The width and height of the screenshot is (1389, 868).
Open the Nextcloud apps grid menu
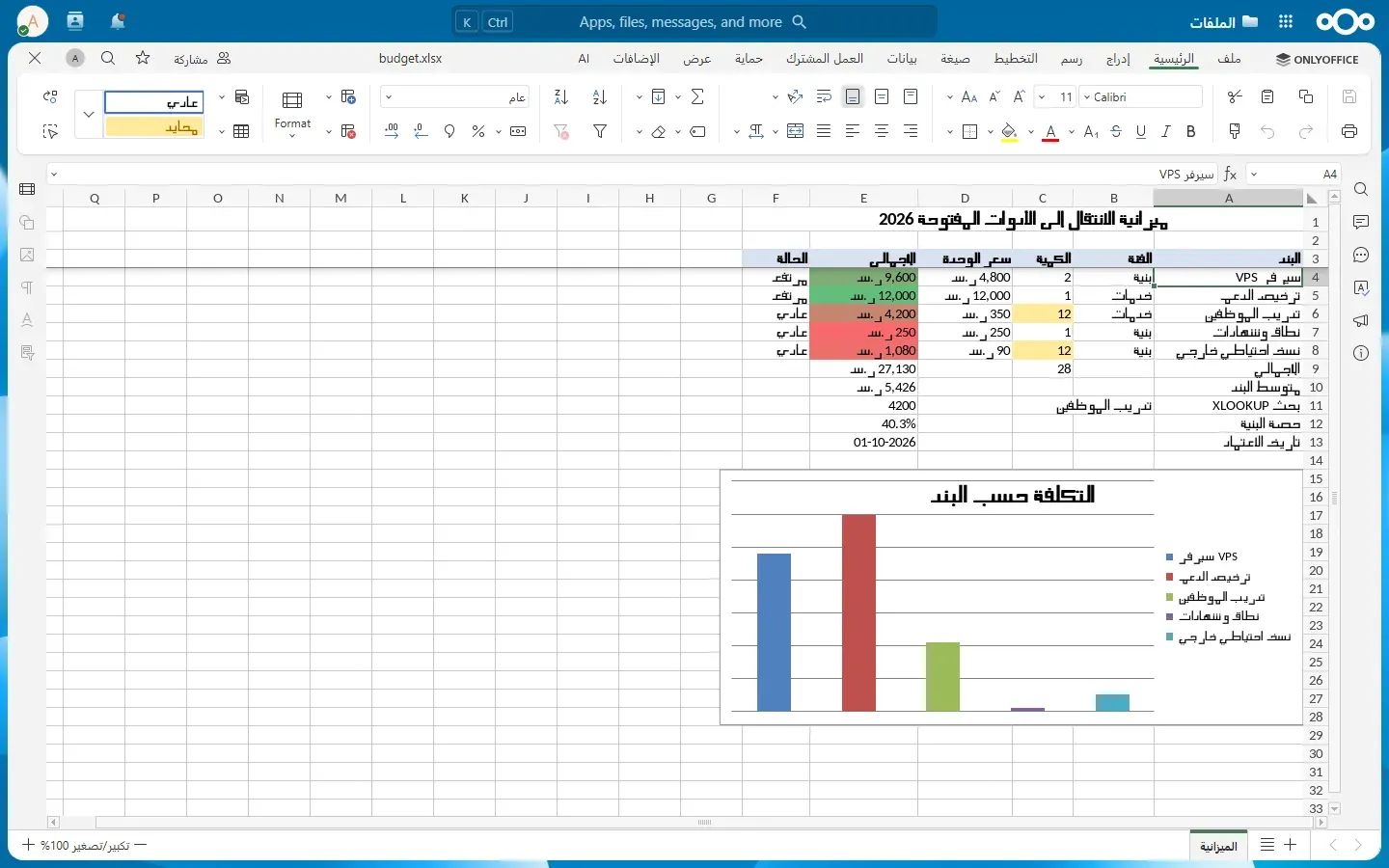1285,21
